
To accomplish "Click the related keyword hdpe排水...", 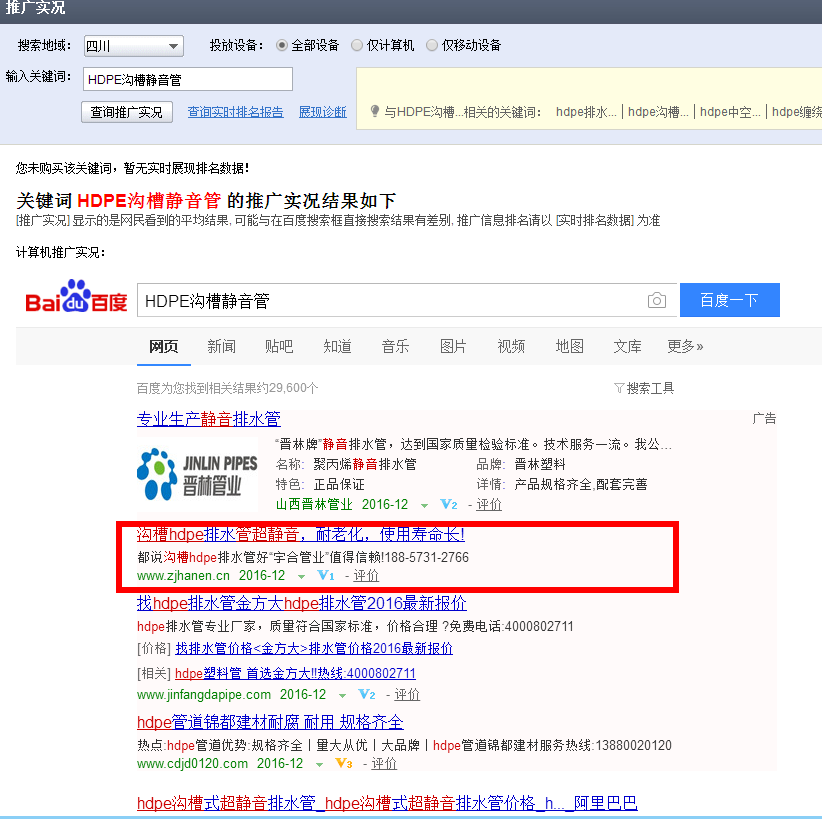I will (586, 112).
